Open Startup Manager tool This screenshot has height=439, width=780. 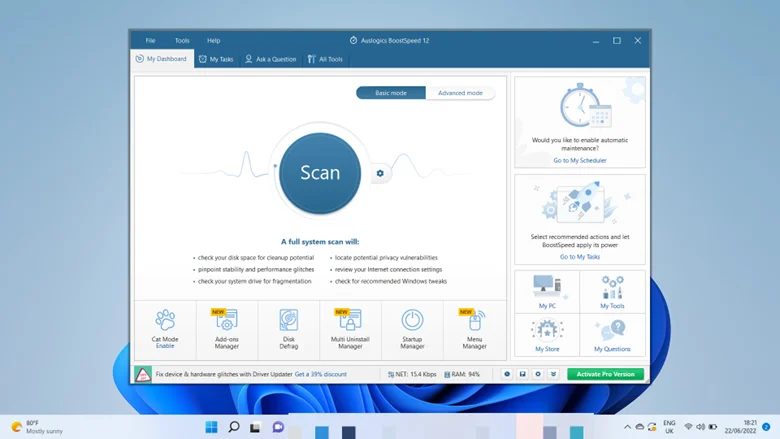pyautogui.click(x=412, y=329)
